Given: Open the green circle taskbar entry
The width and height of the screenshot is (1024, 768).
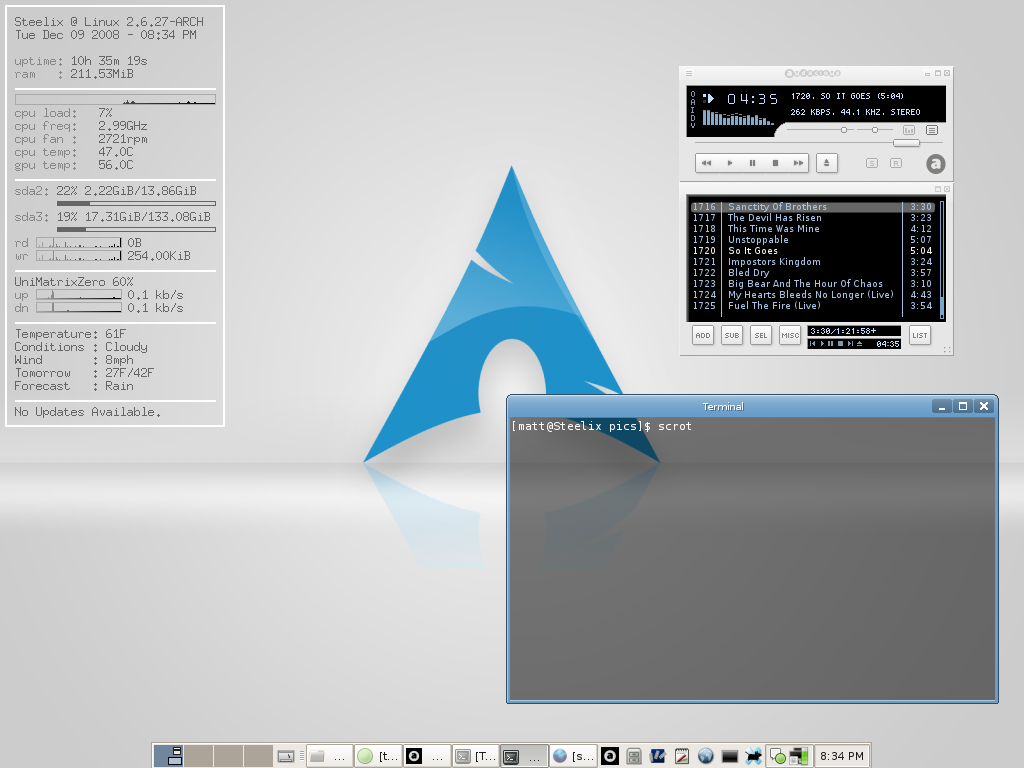Looking at the screenshot, I should point(378,756).
